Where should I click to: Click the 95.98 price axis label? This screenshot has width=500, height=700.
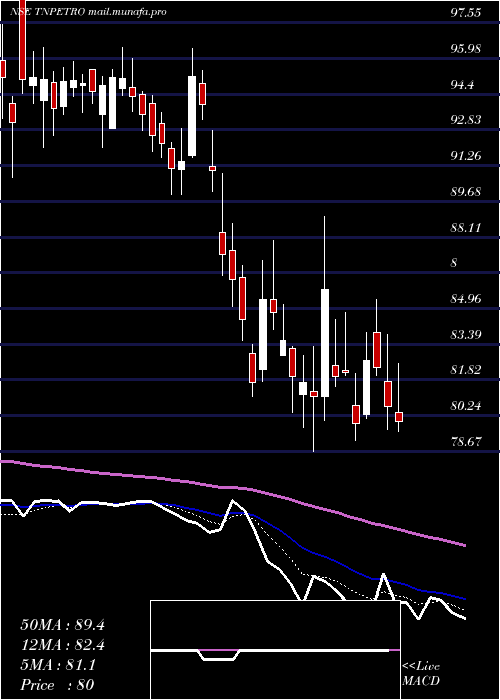[466, 48]
